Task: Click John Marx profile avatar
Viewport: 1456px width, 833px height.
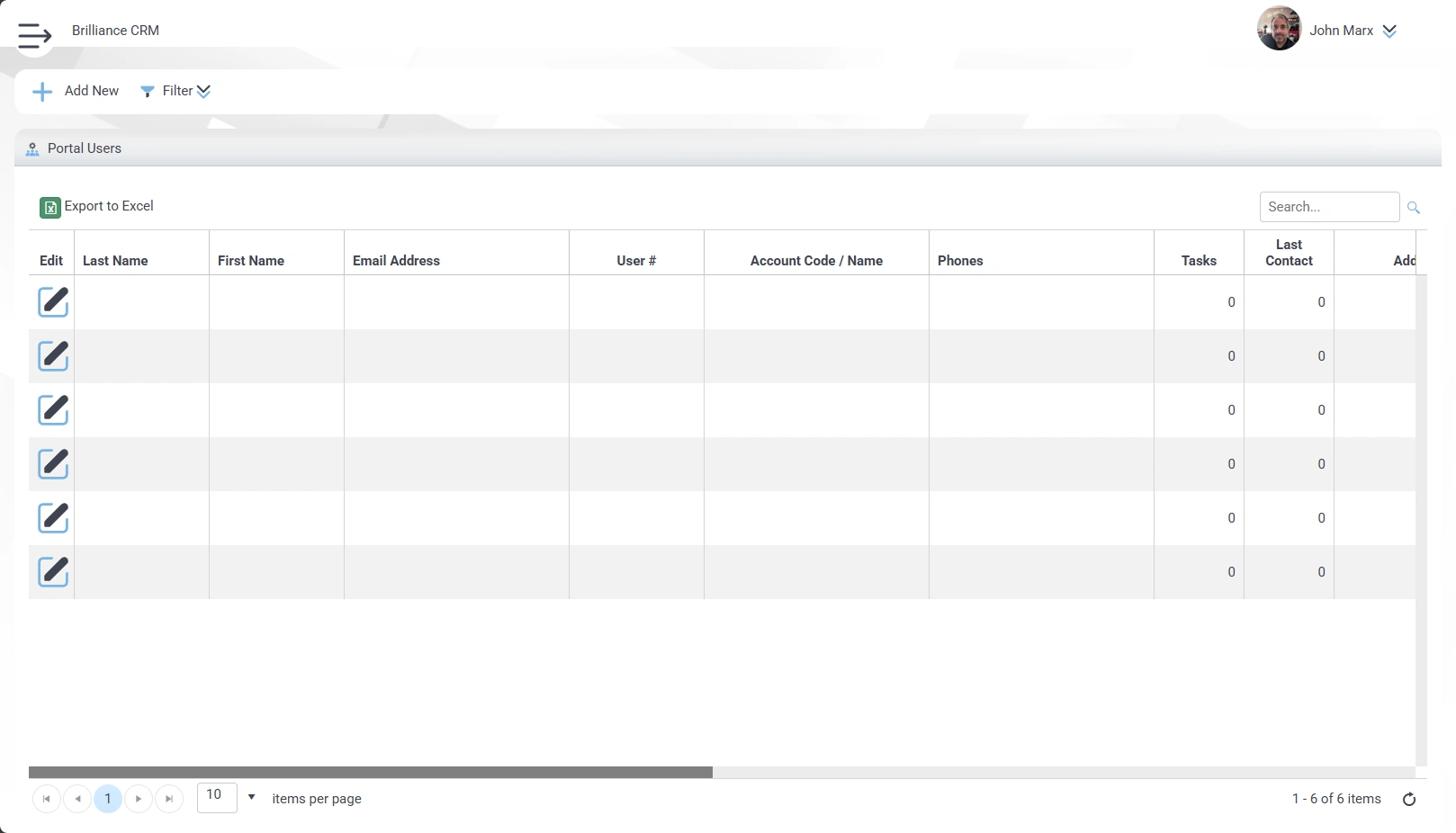Action: point(1279,30)
